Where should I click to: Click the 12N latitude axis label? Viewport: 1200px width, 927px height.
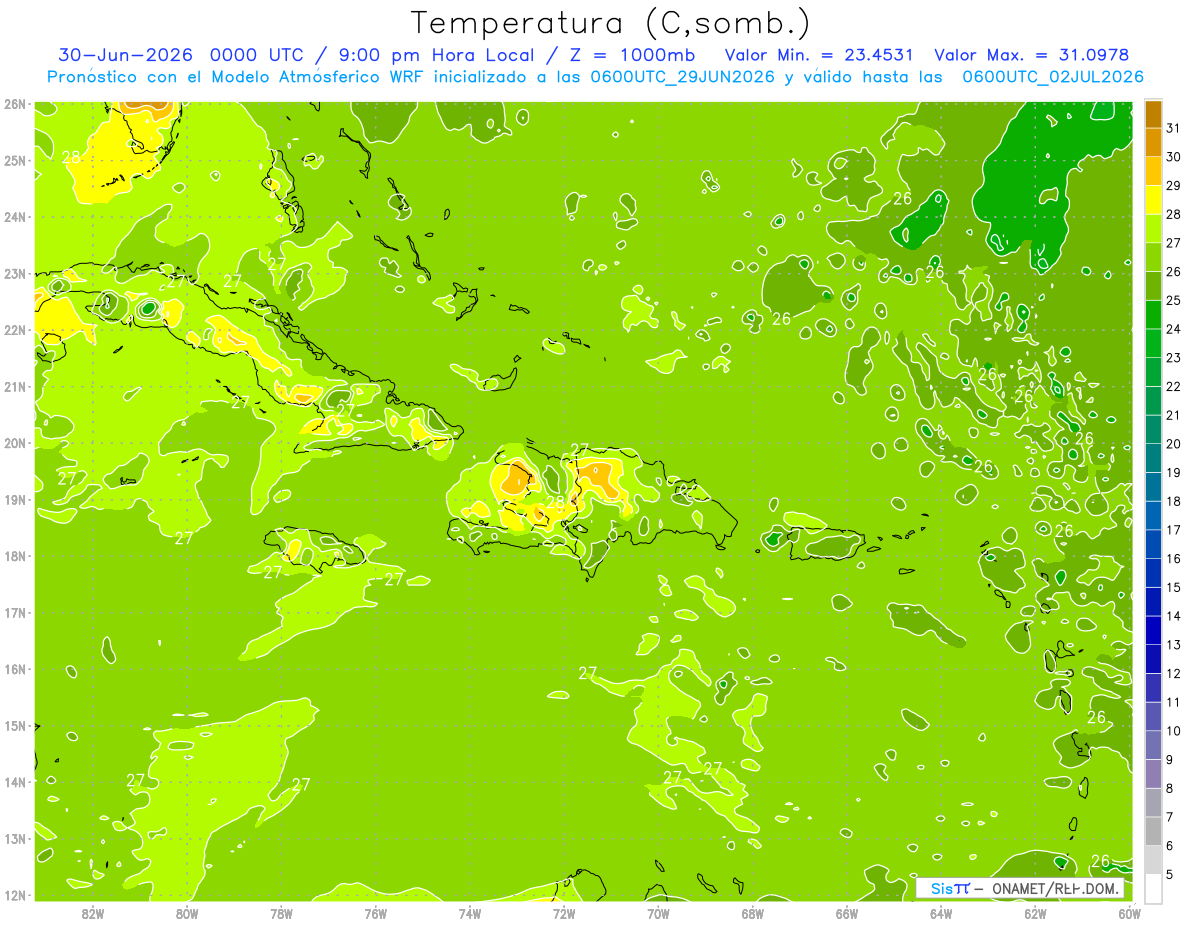[15, 895]
